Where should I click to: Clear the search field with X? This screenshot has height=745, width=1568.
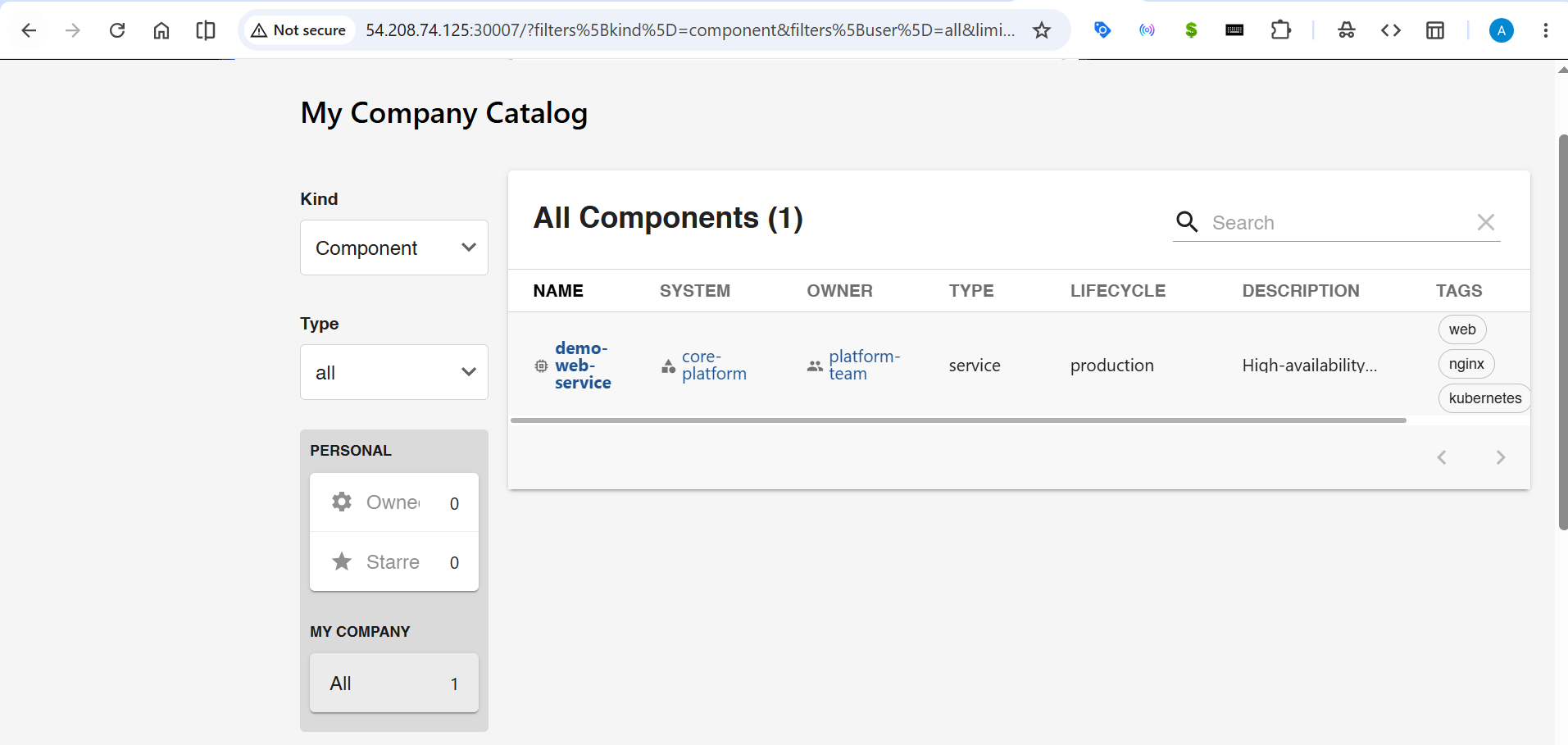click(1485, 222)
